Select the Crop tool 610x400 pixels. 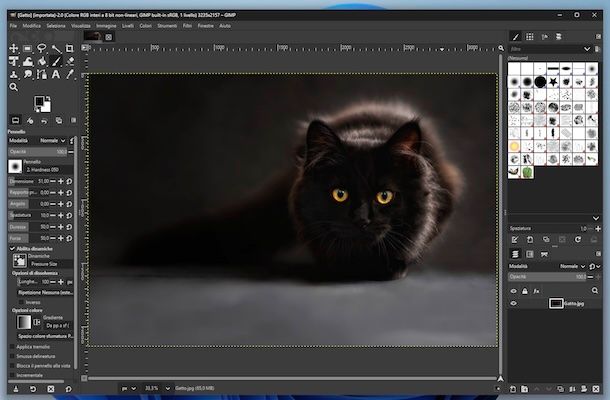coord(70,49)
